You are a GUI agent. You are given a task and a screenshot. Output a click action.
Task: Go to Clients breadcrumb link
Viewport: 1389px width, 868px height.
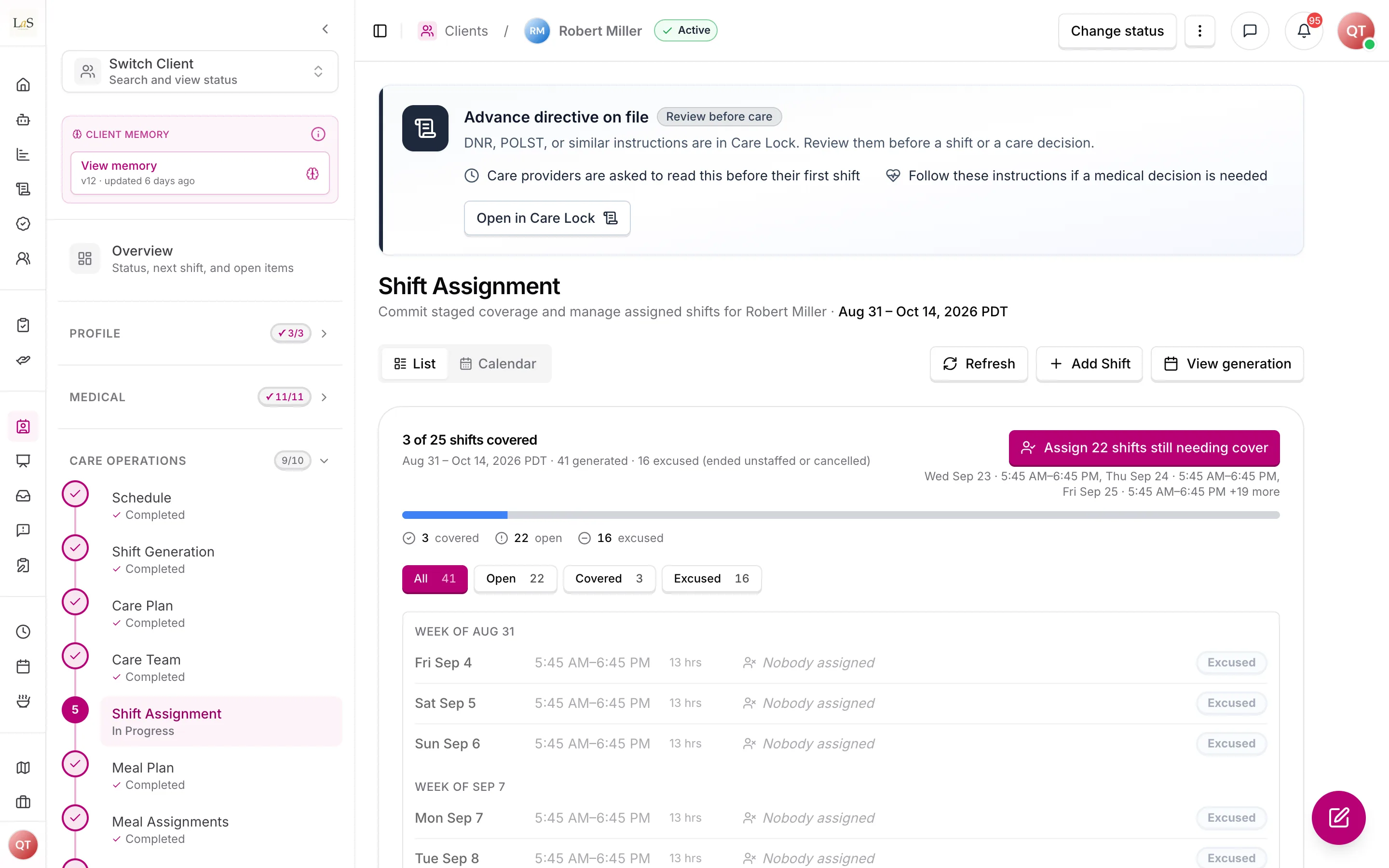pos(453,31)
